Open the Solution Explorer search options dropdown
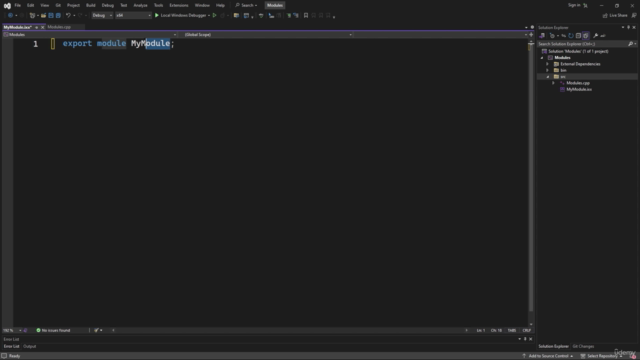Image resolution: width=640 pixels, height=360 pixels. point(635,44)
